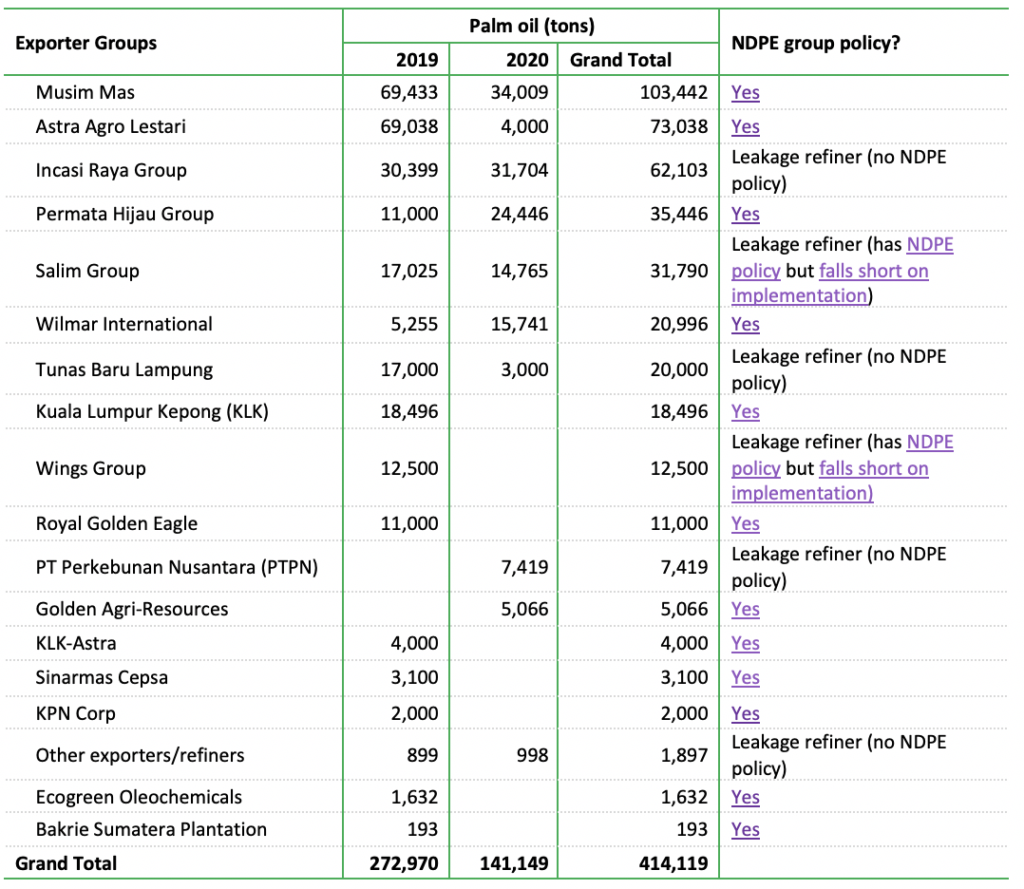The image size is (1024, 889).
Task: Open Sinarmas Cepsa's Yes policy link
Action: (745, 677)
